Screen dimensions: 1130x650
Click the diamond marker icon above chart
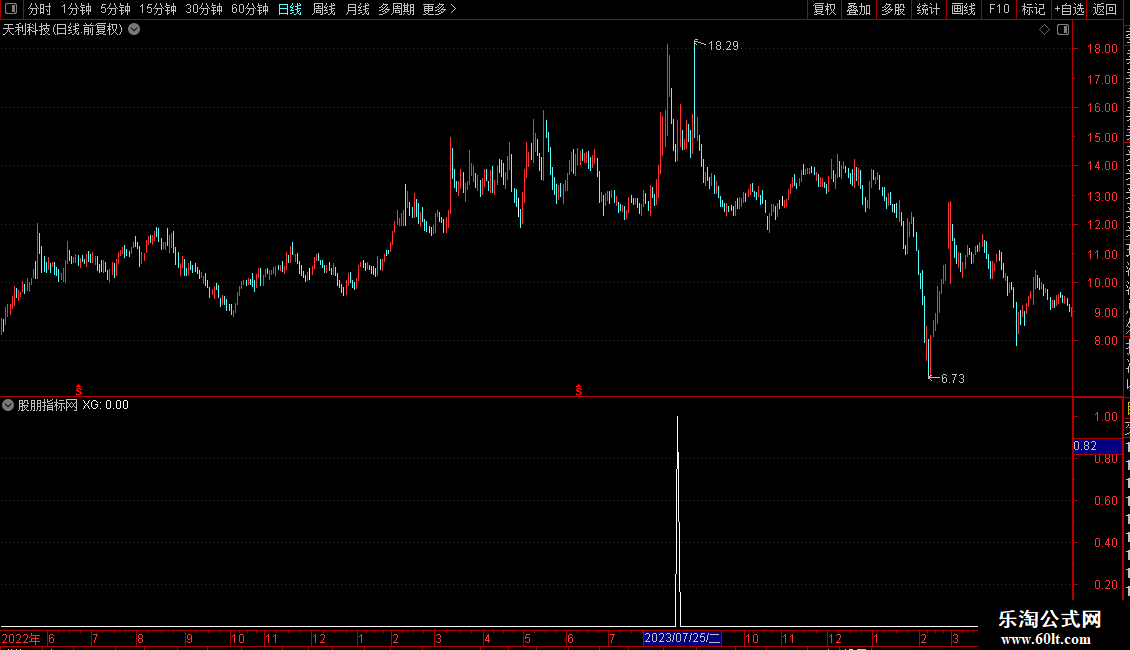coord(1044,30)
